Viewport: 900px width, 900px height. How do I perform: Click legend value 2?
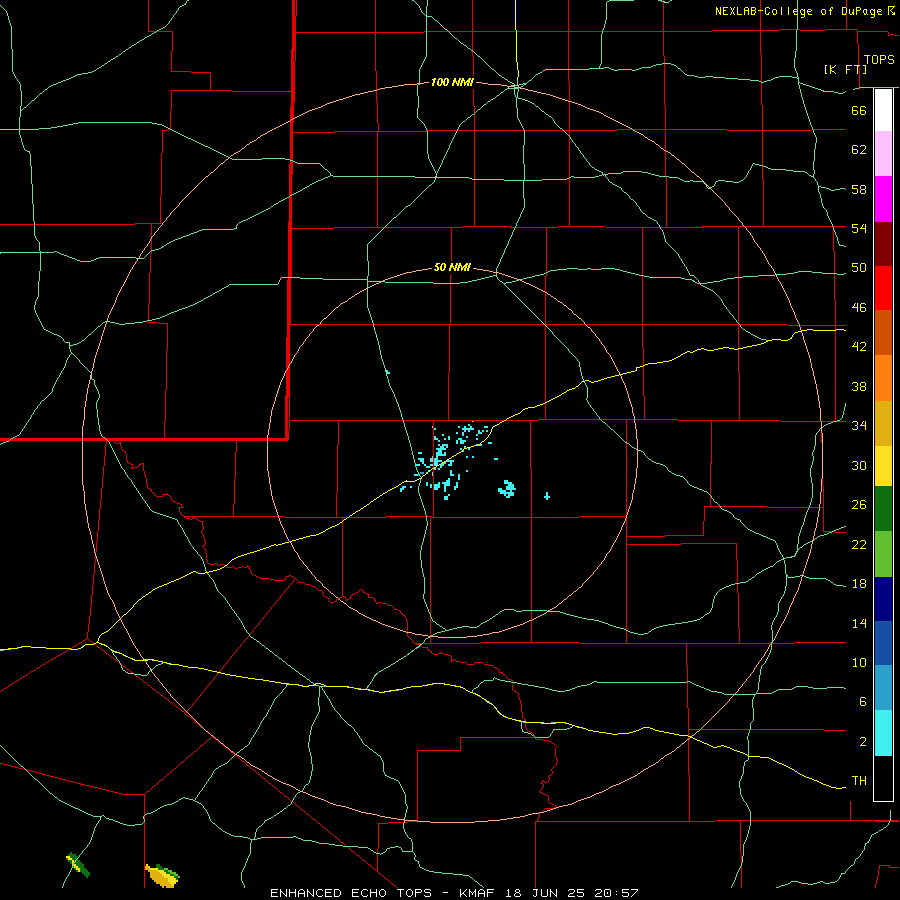pos(863,742)
